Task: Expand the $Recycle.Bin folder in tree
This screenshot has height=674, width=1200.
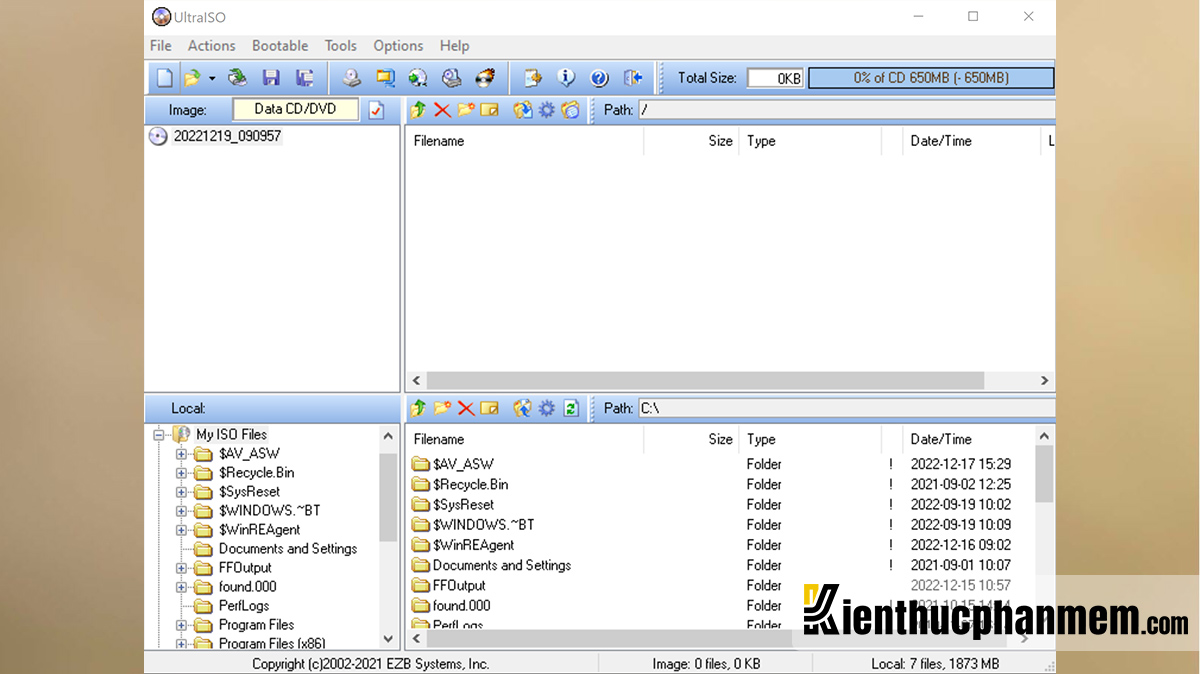Action: tap(181, 473)
